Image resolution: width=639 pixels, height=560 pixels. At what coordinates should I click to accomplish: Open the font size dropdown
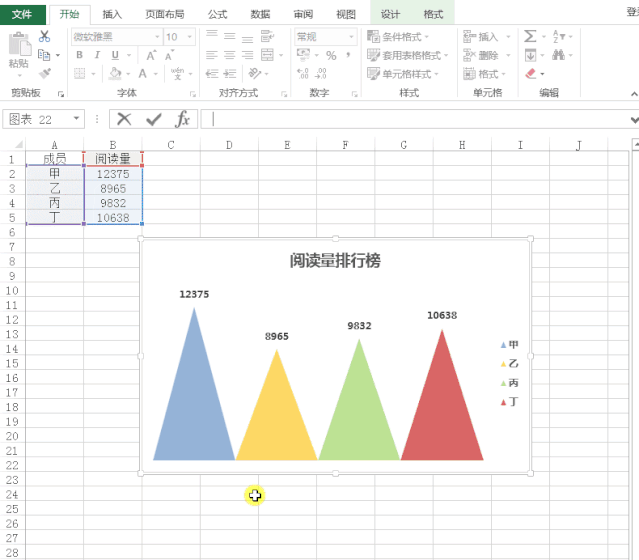(x=189, y=37)
